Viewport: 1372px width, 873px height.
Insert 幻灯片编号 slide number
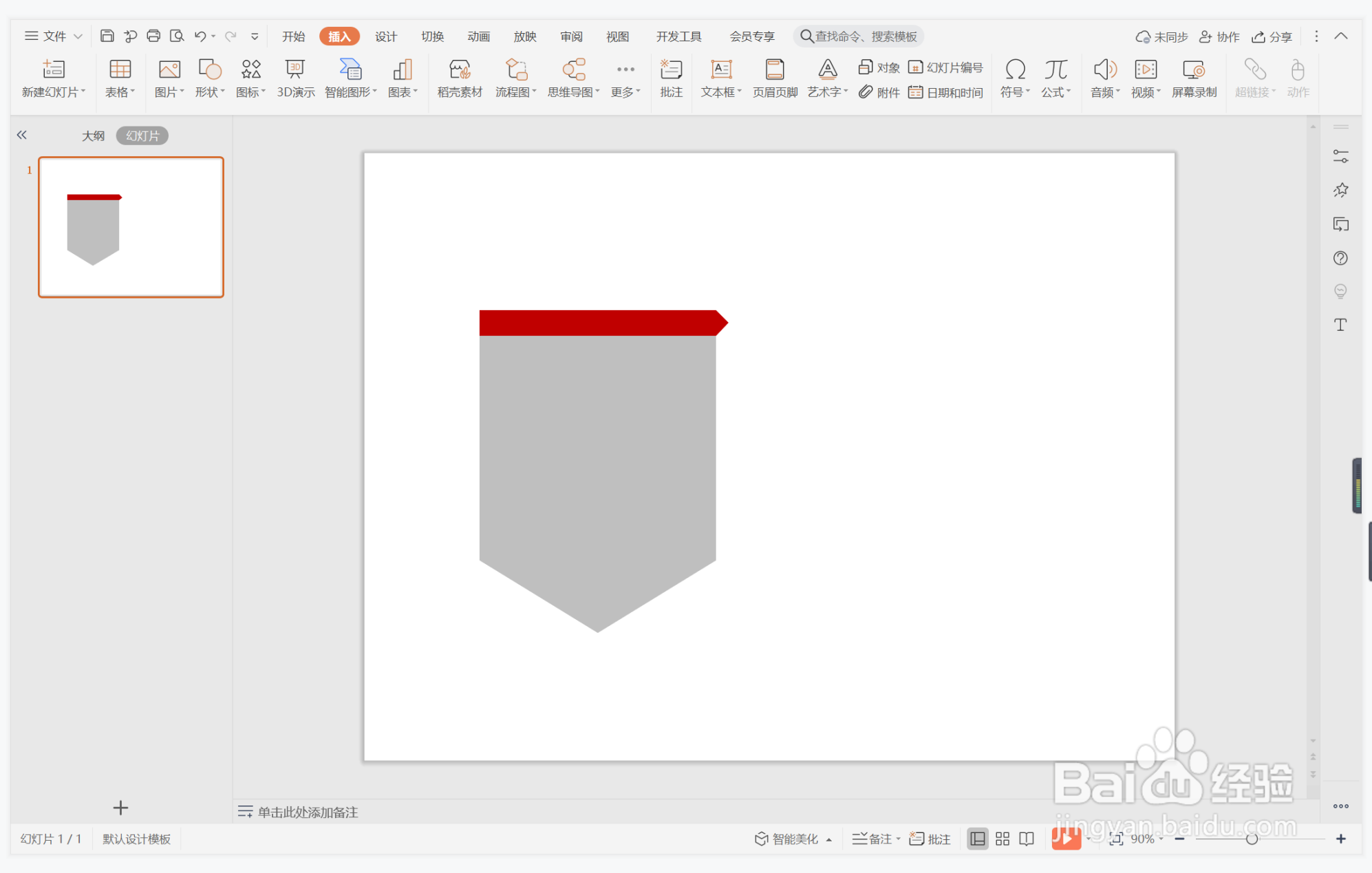pos(945,67)
